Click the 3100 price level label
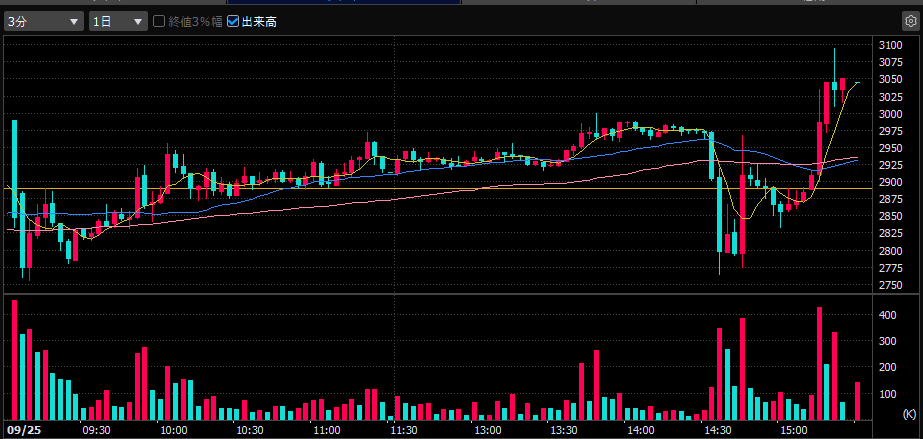The image size is (923, 439). [889, 45]
